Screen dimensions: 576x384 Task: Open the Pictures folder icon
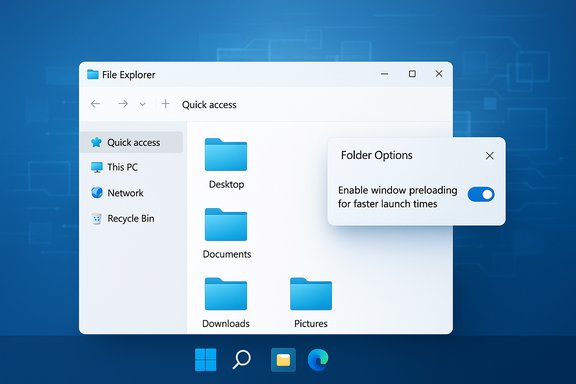(311, 294)
